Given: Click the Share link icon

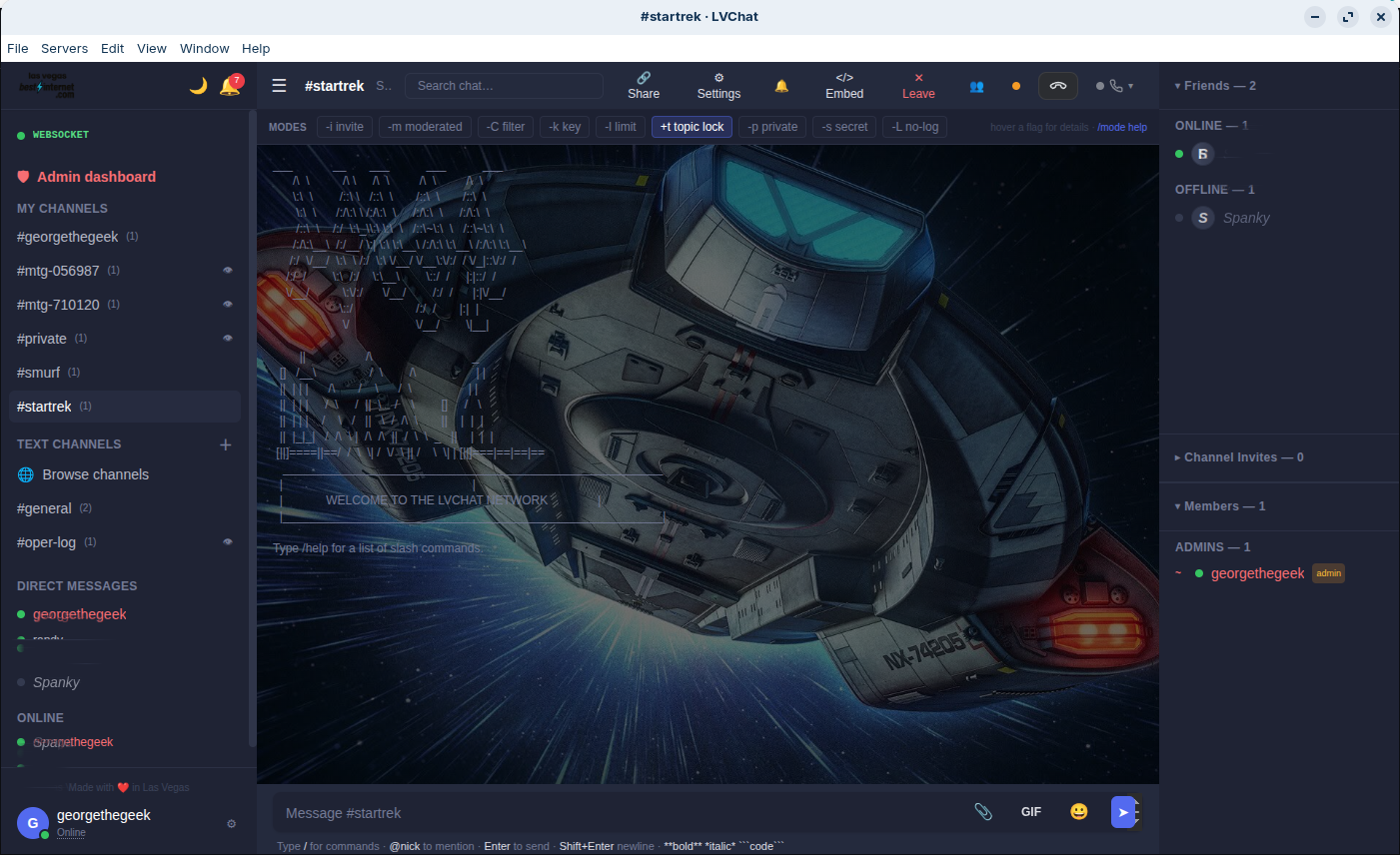Looking at the screenshot, I should pyautogui.click(x=644, y=86).
